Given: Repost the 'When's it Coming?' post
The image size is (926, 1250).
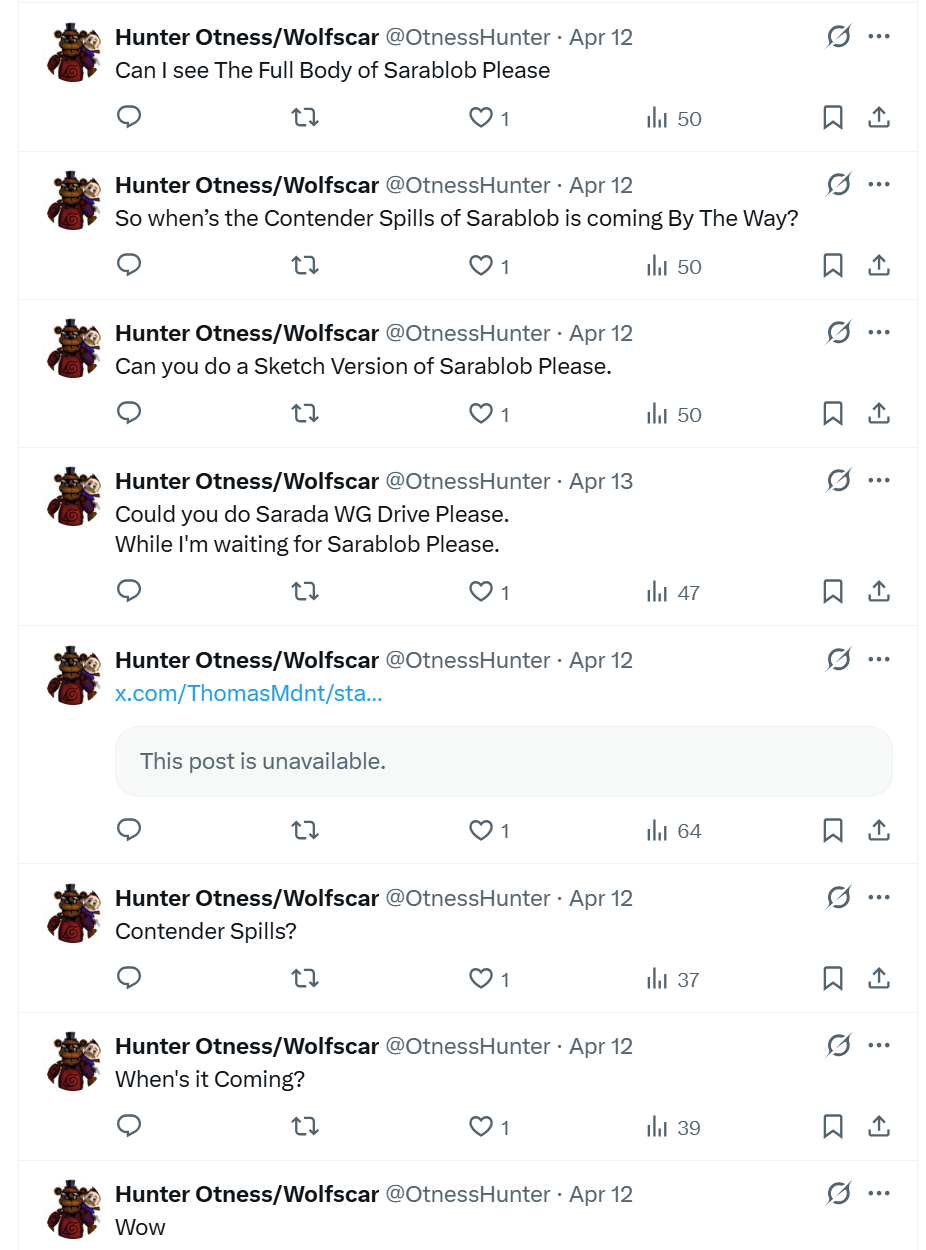Looking at the screenshot, I should [305, 1127].
